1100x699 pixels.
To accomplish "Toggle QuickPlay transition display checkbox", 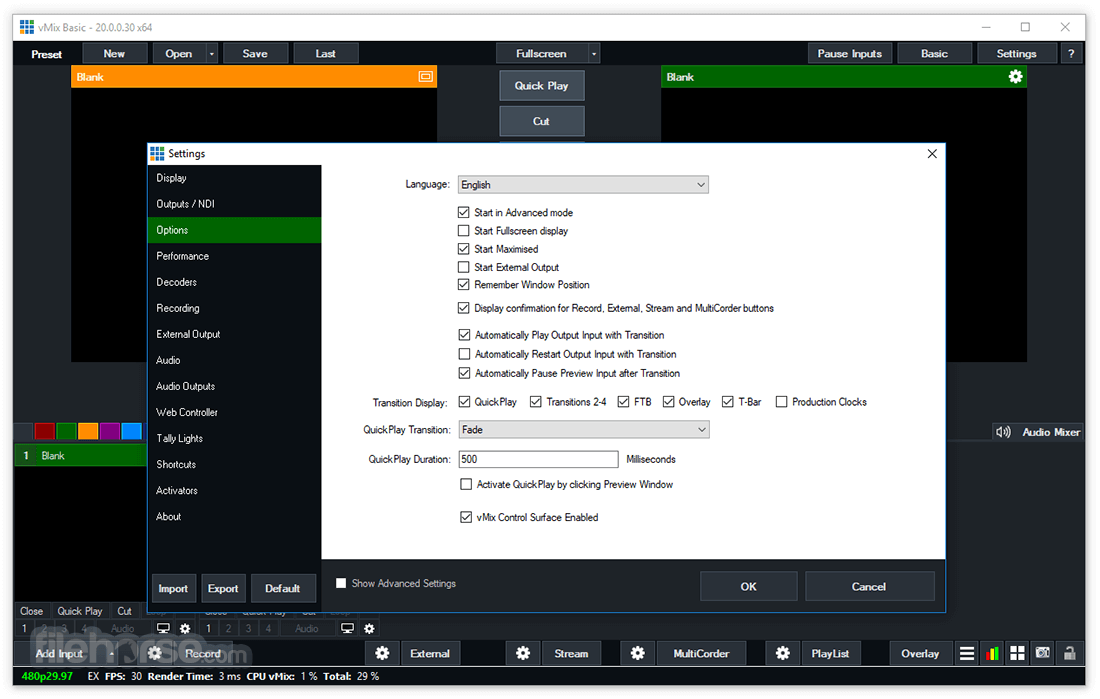I will (464, 401).
